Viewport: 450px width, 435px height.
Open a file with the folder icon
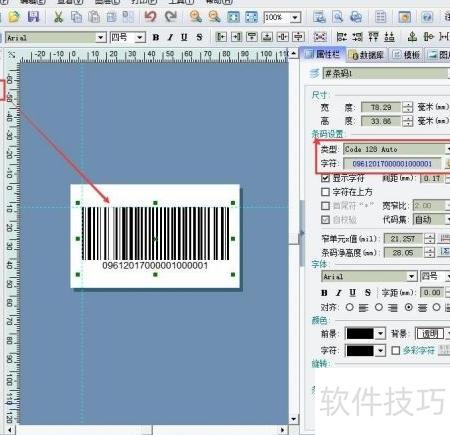(14, 17)
